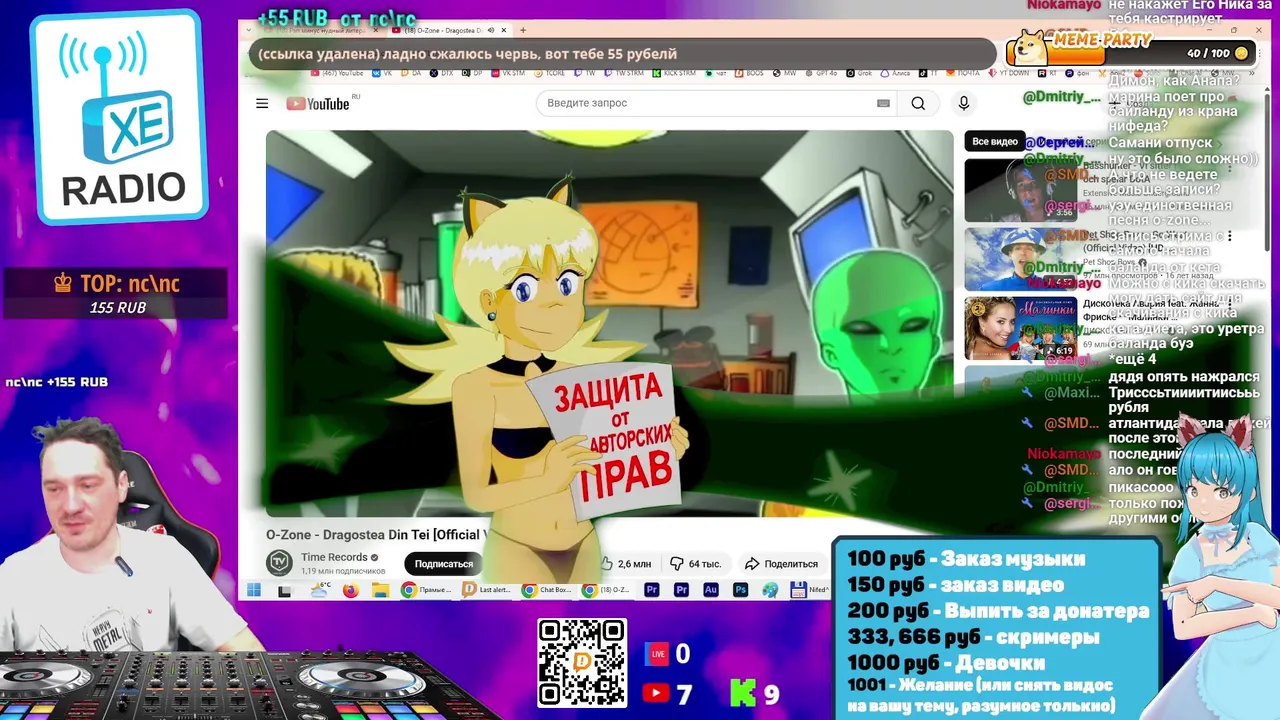Click the XE Radio logo
This screenshot has height=720, width=1280.
tap(118, 118)
